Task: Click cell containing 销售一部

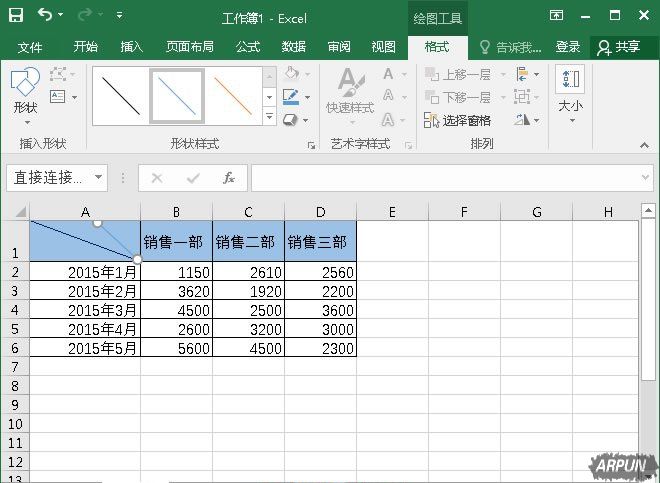Action: 176,241
